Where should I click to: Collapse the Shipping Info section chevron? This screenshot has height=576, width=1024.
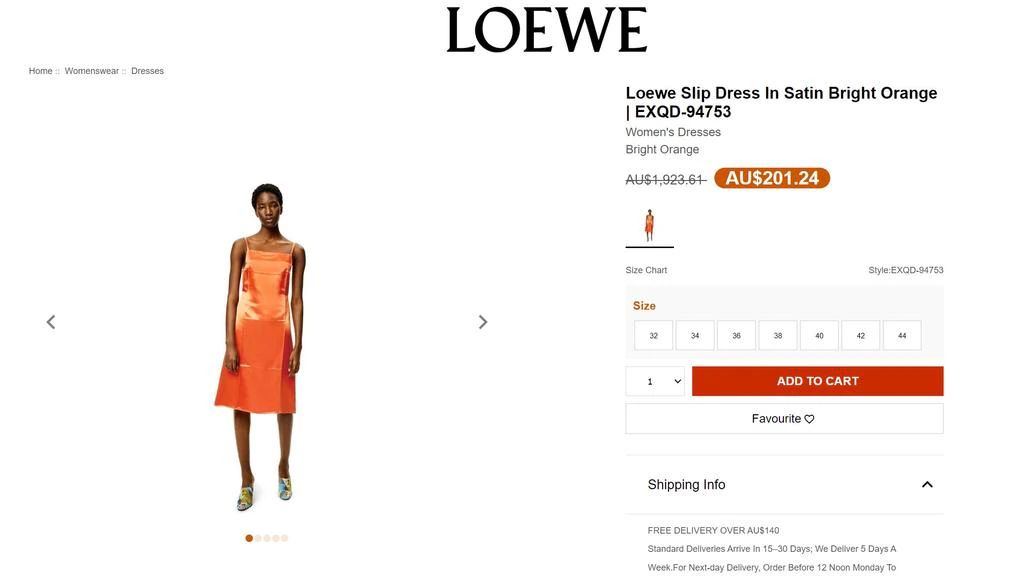tap(927, 485)
